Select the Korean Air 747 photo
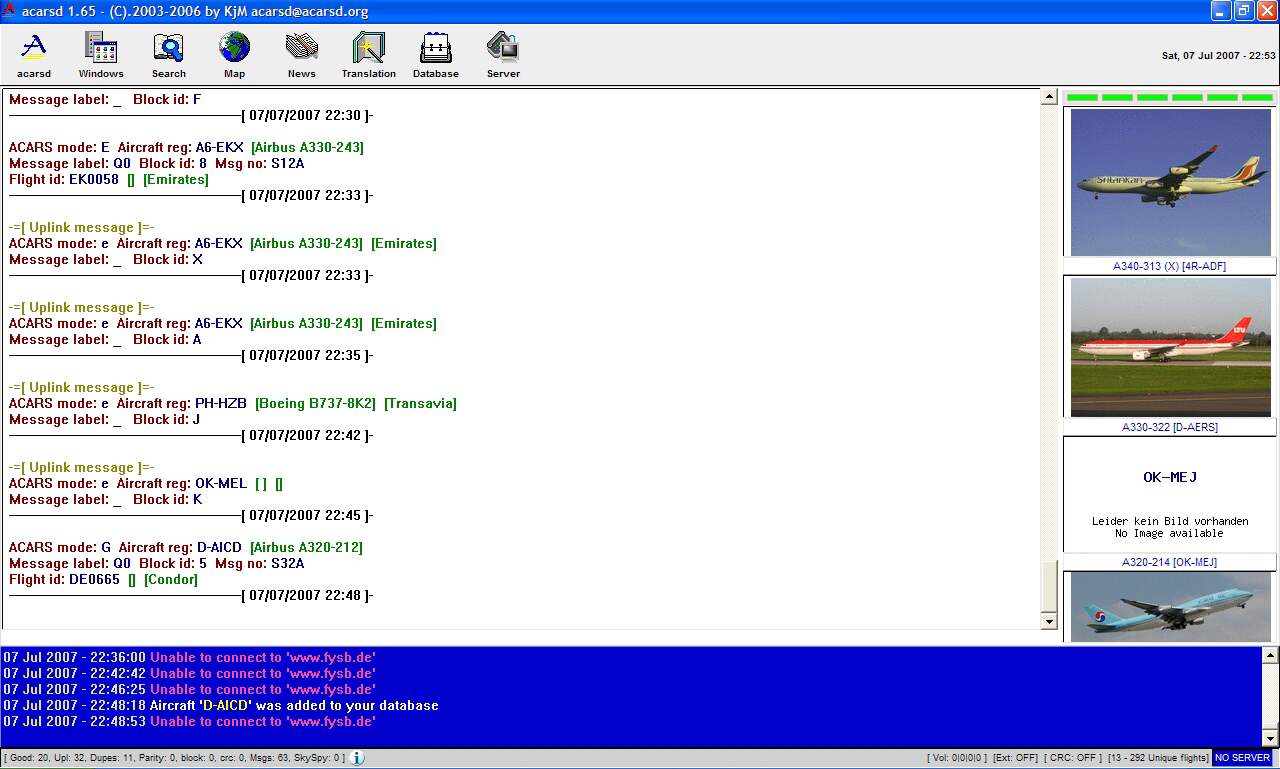1280x769 pixels. click(1170, 607)
